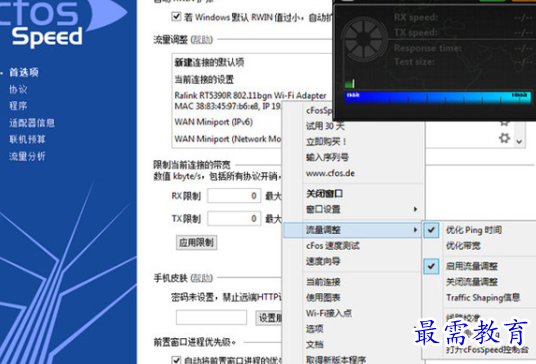The image size is (536, 364).
Task: Open 流量分析 in the sidebar
Action: (x=27, y=157)
